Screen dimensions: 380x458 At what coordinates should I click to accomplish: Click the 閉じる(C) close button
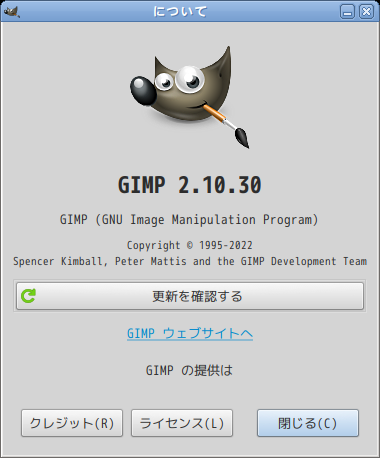[308, 423]
